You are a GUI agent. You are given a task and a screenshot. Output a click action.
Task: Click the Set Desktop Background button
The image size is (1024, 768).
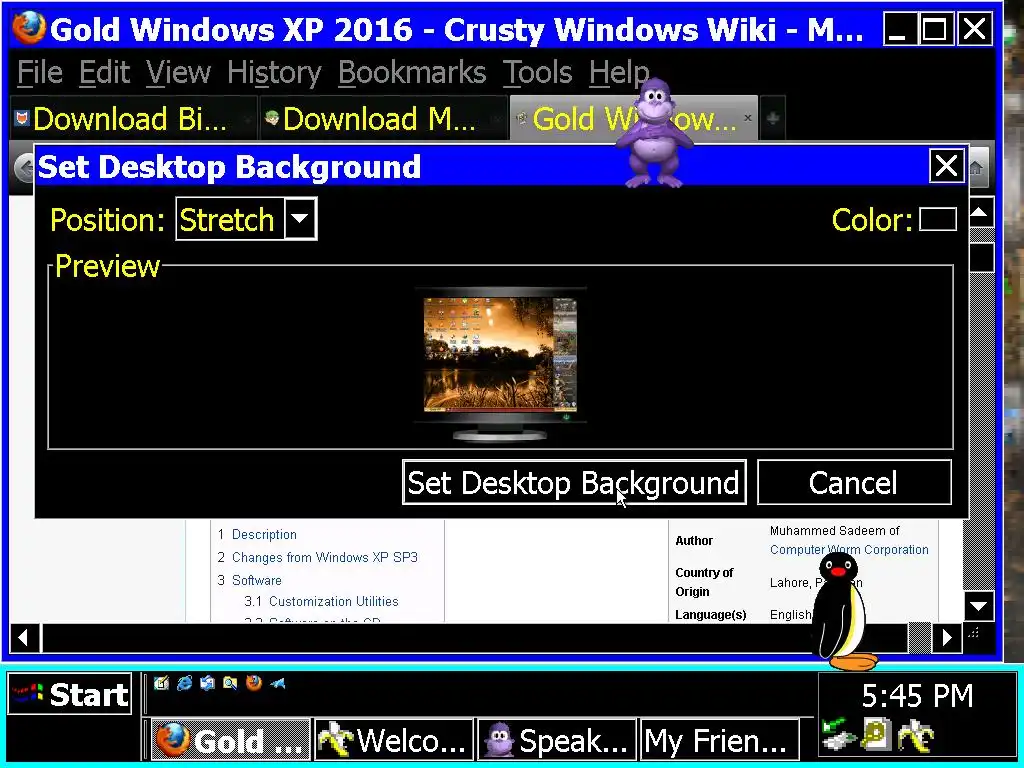pyautogui.click(x=574, y=482)
